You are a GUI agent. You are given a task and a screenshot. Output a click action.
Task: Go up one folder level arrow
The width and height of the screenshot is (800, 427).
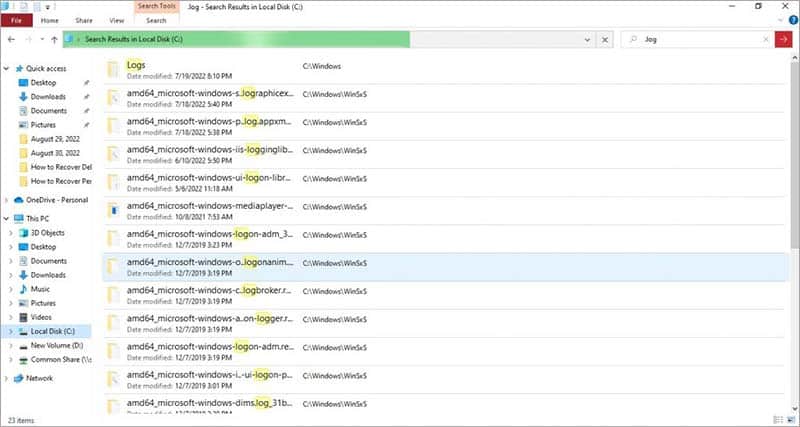54,39
